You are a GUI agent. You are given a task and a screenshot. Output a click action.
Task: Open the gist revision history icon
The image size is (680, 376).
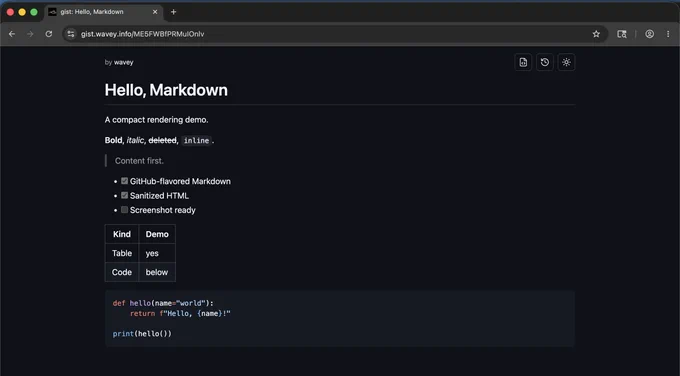tap(545, 62)
